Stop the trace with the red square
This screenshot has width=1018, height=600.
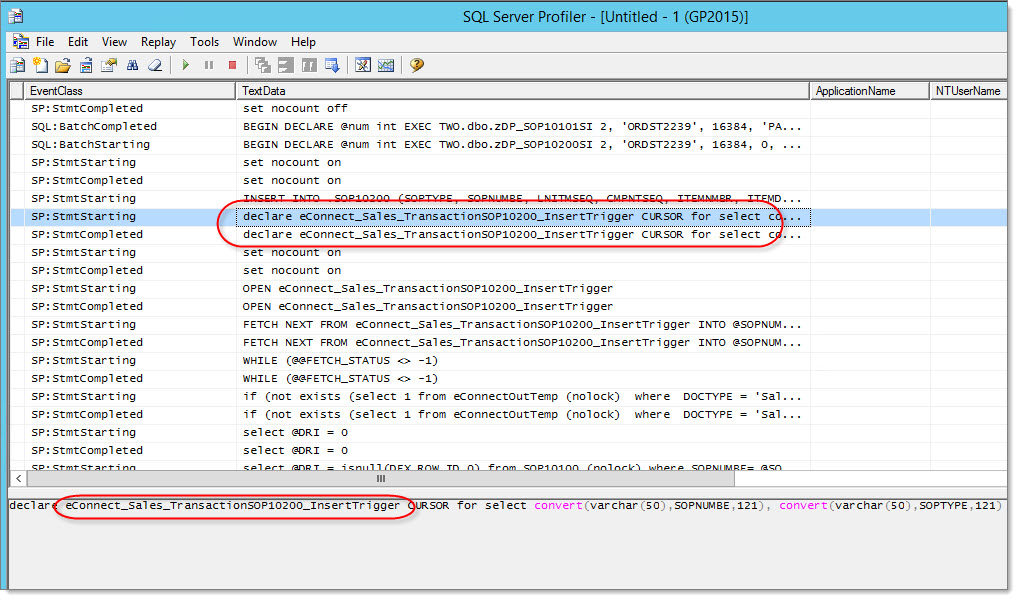(x=232, y=65)
